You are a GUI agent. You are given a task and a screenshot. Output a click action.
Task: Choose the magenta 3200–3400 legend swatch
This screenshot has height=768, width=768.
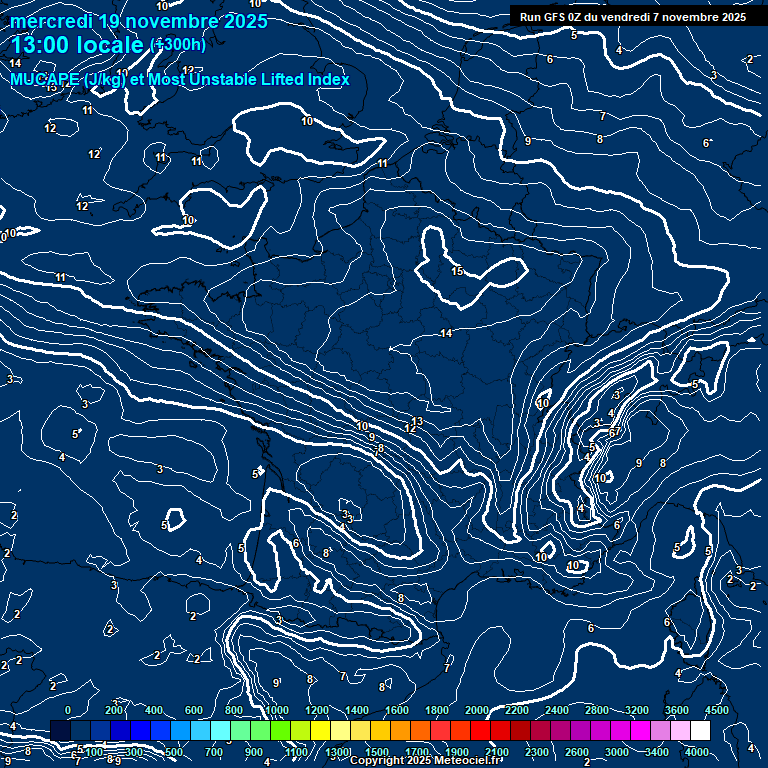[x=640, y=730]
